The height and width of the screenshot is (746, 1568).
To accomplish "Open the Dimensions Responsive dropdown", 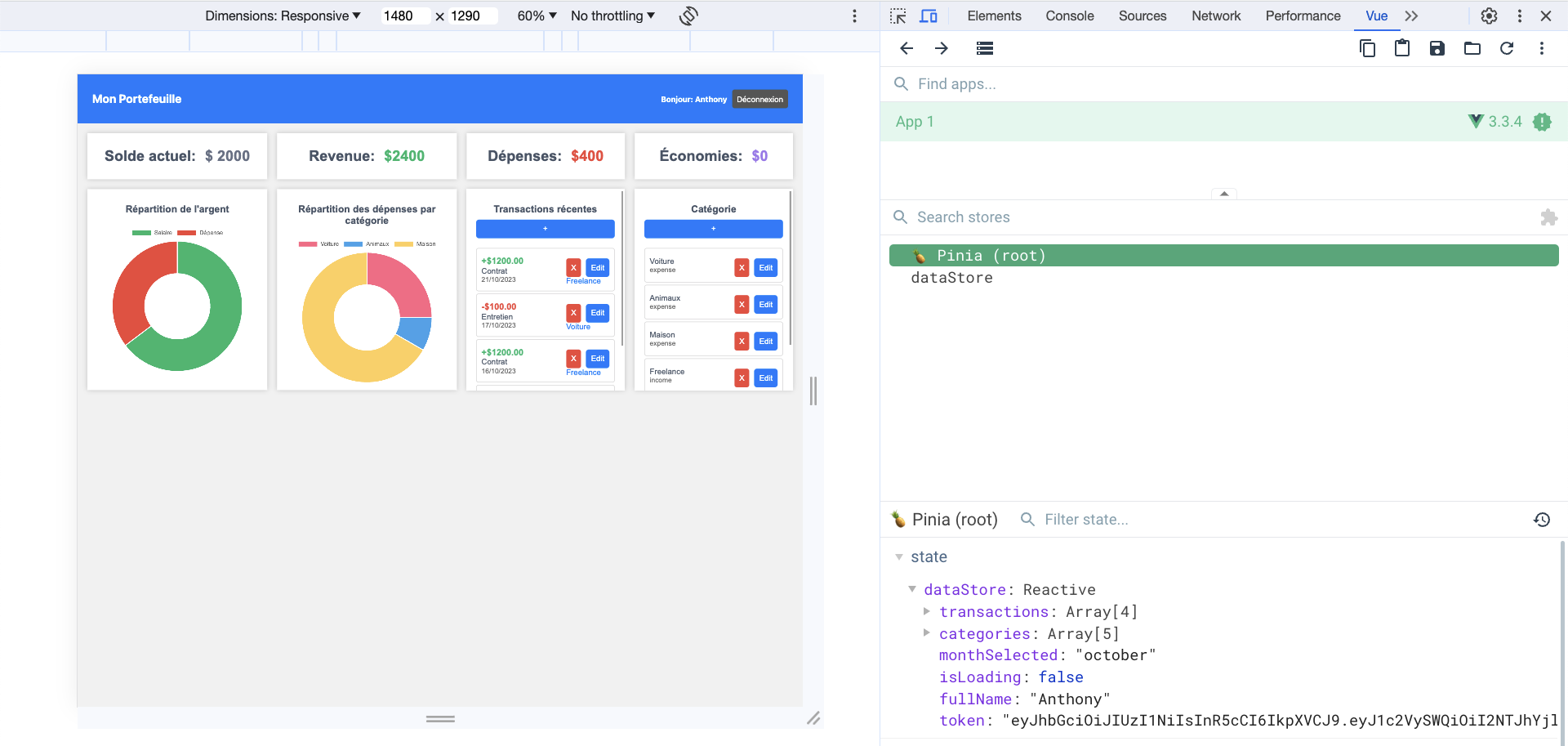I will [283, 16].
